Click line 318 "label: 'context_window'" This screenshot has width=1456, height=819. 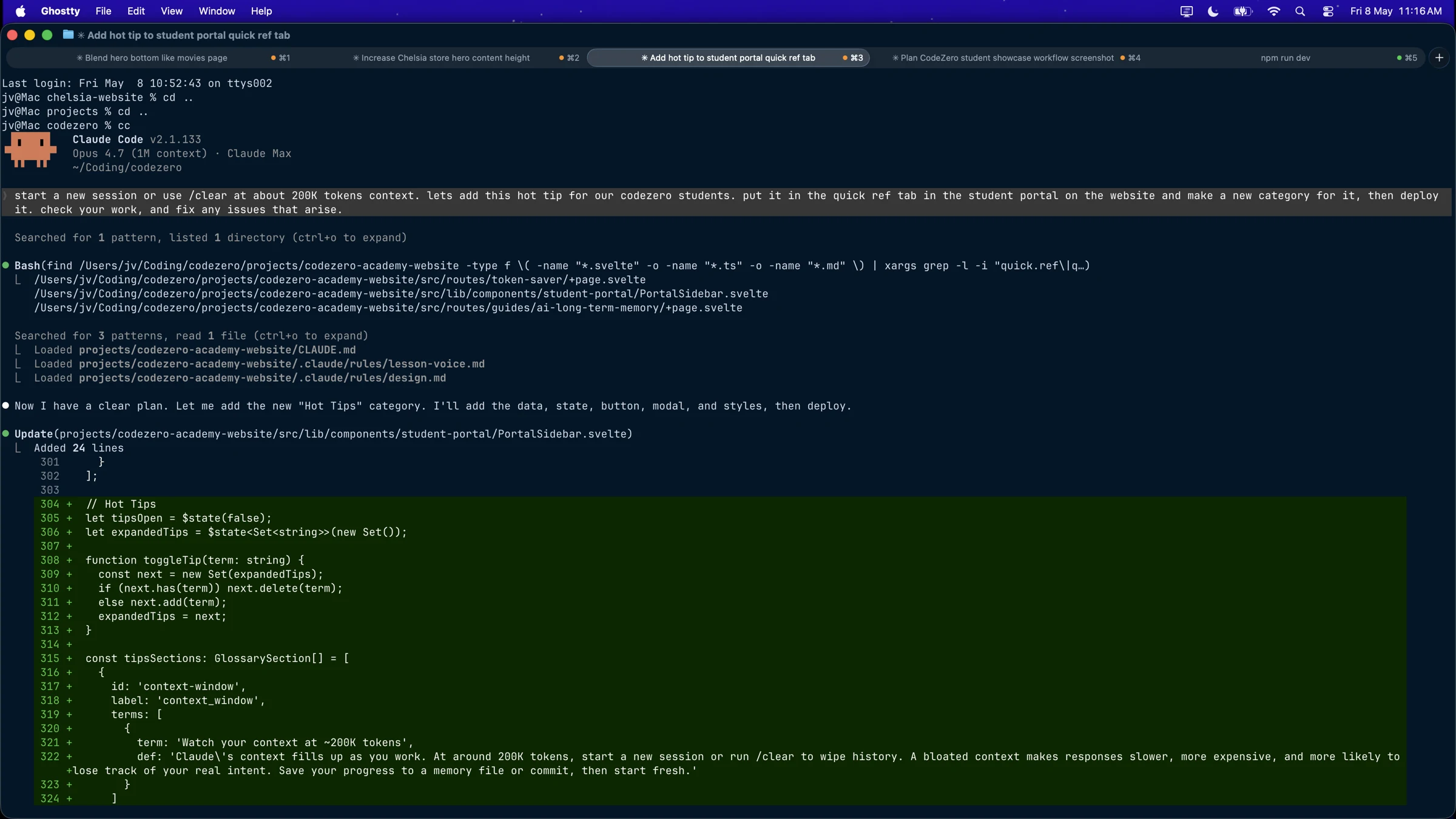(x=188, y=700)
